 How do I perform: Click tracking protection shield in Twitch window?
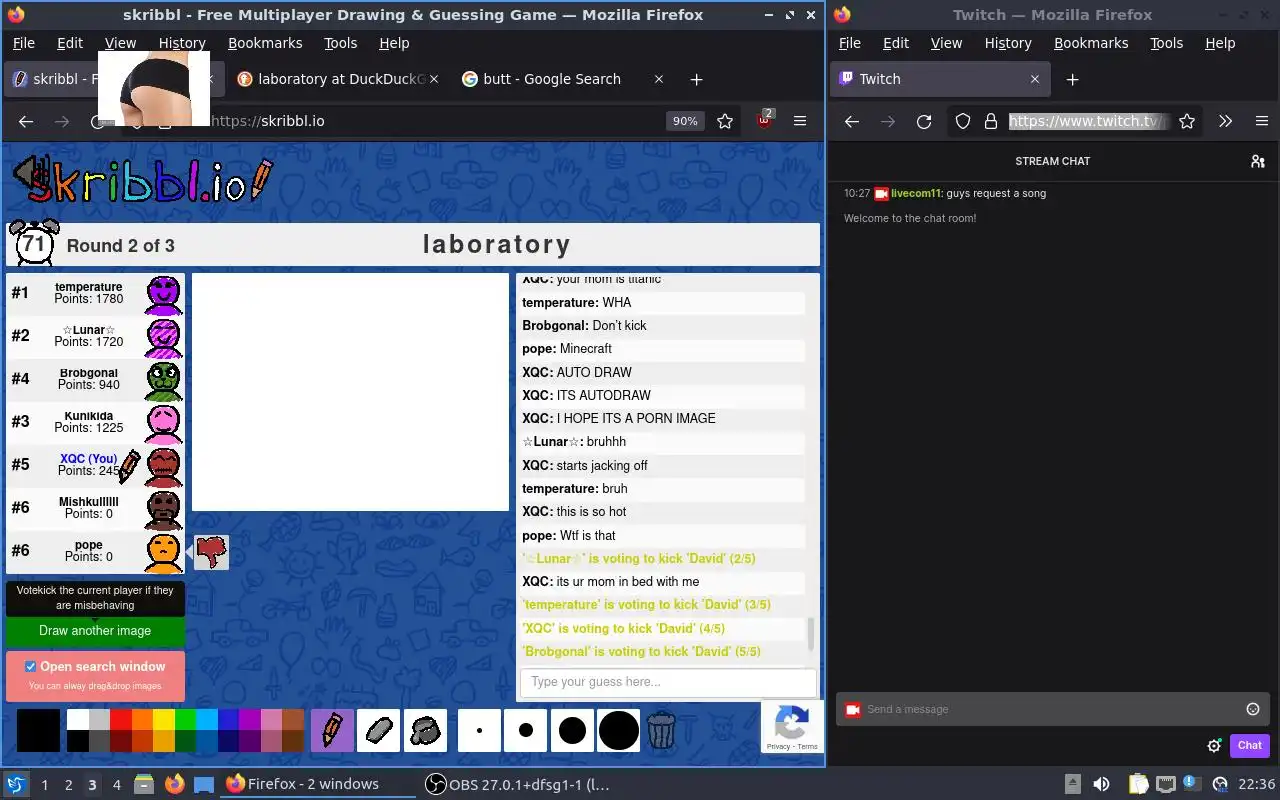pos(962,121)
